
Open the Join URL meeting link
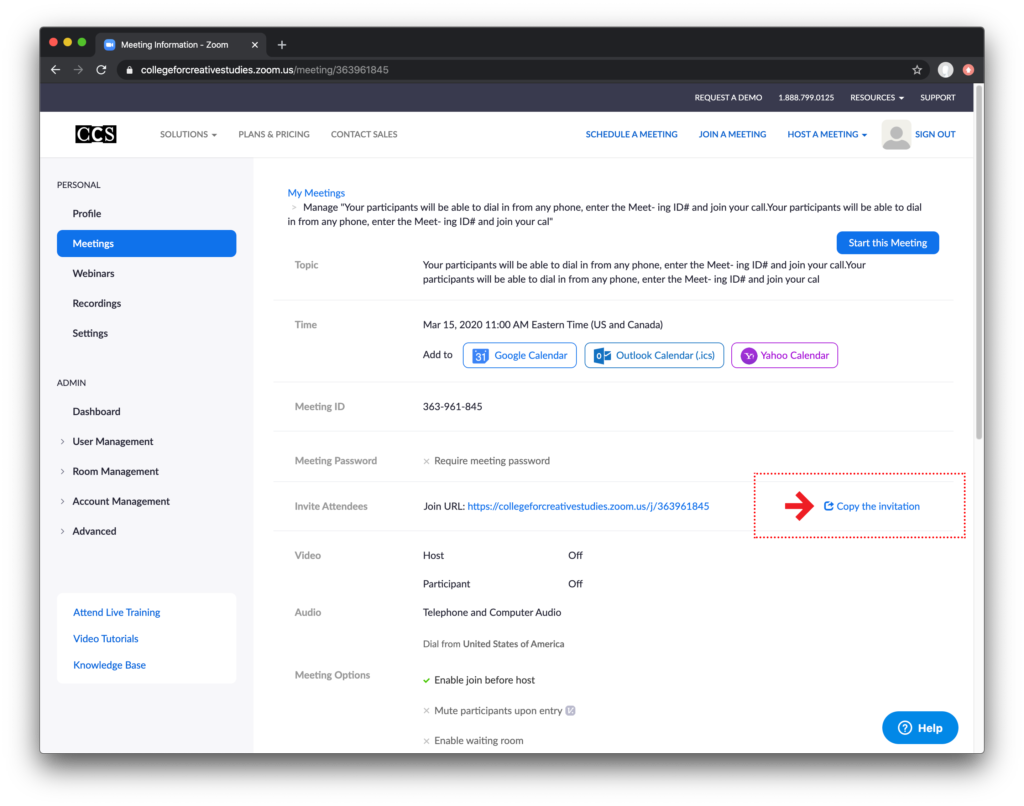(588, 506)
